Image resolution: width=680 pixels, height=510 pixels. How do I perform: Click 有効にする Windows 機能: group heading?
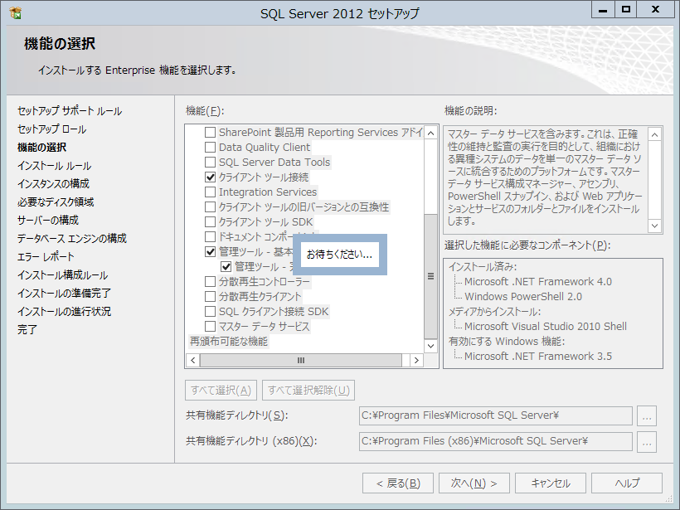pyautogui.click(x=507, y=341)
